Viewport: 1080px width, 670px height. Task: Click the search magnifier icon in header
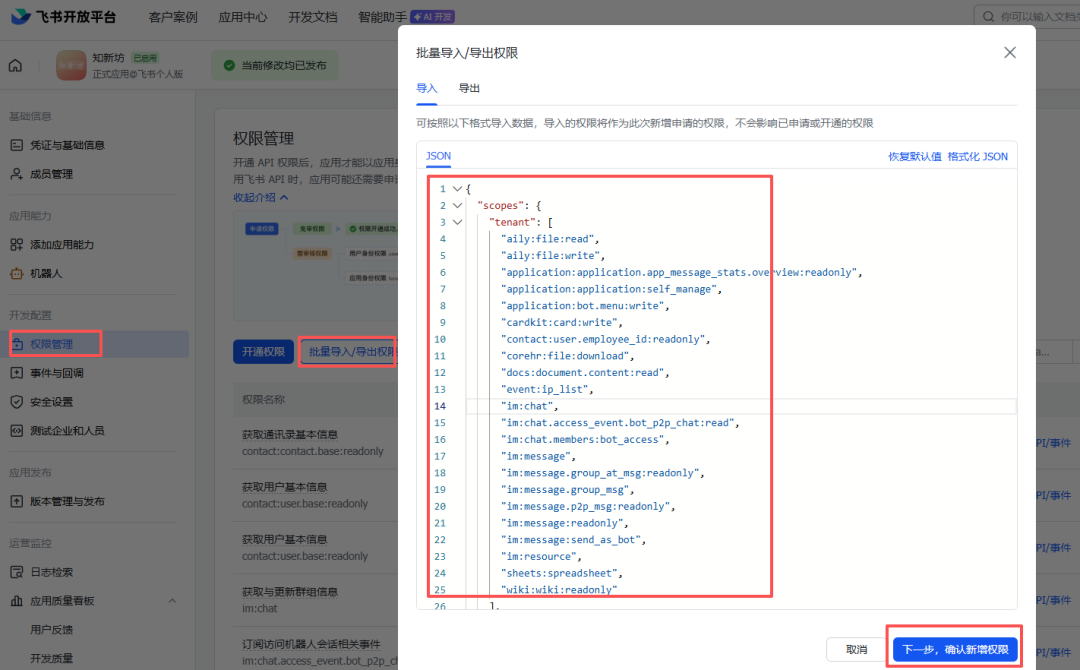pos(988,17)
